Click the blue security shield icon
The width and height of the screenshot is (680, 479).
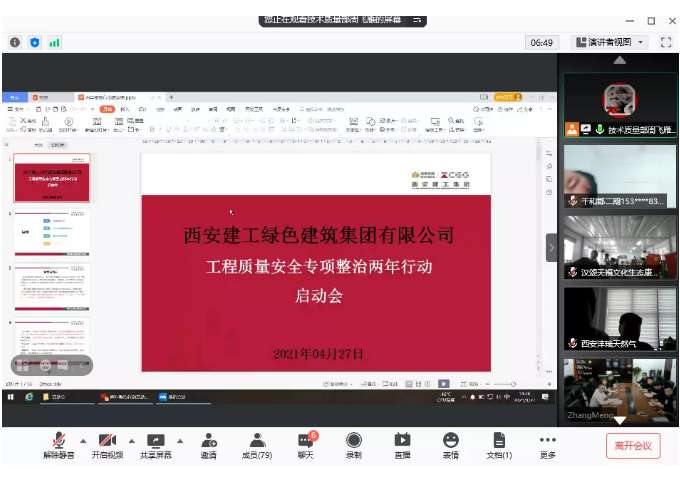point(35,42)
